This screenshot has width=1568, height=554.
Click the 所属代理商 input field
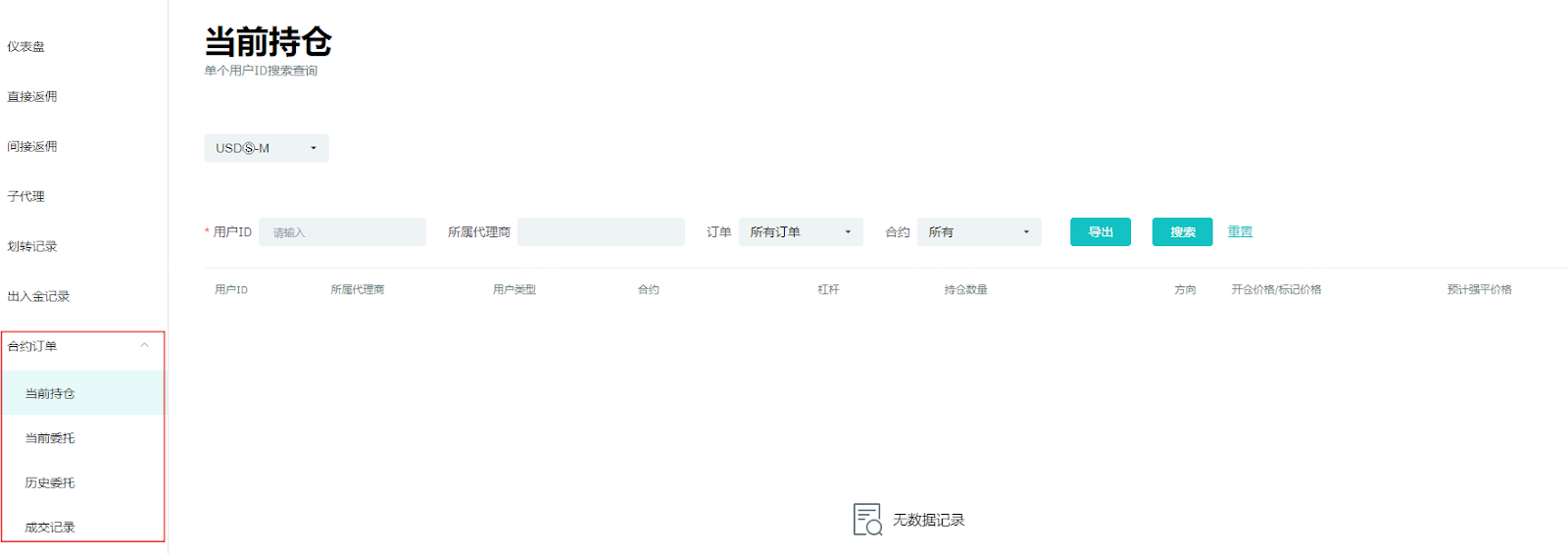(x=601, y=232)
